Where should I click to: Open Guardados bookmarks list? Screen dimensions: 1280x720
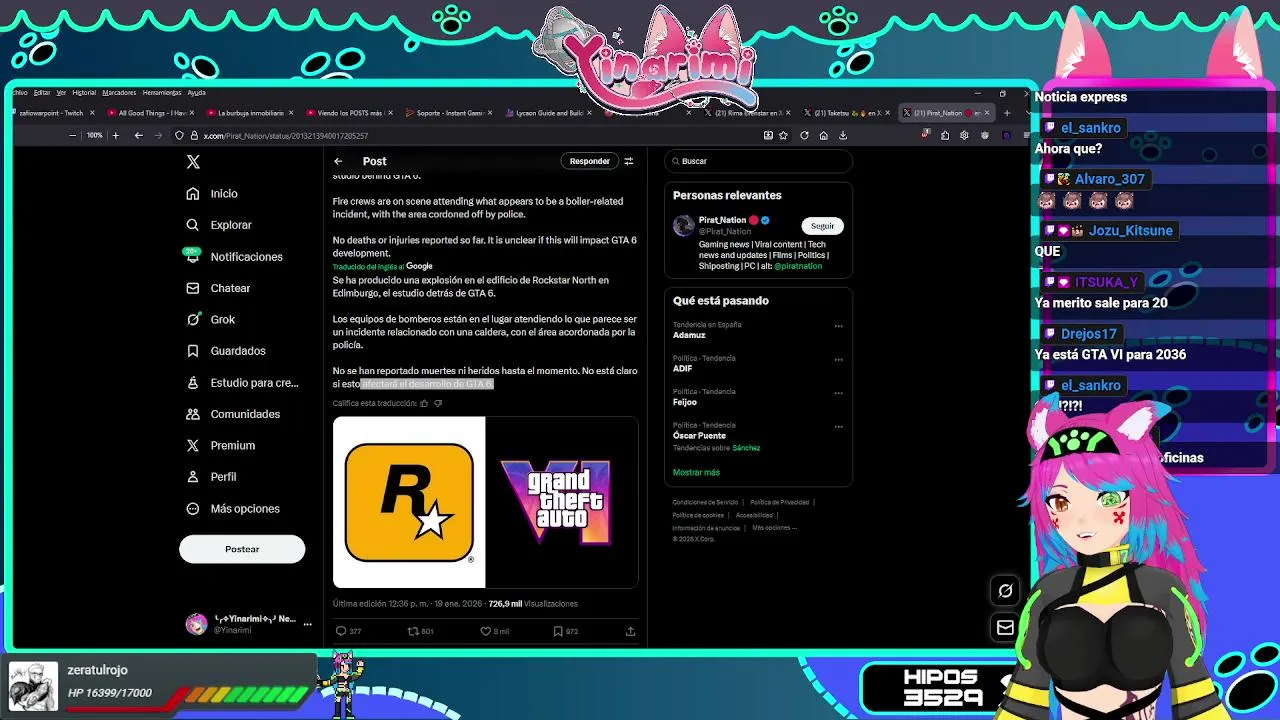tap(226, 351)
